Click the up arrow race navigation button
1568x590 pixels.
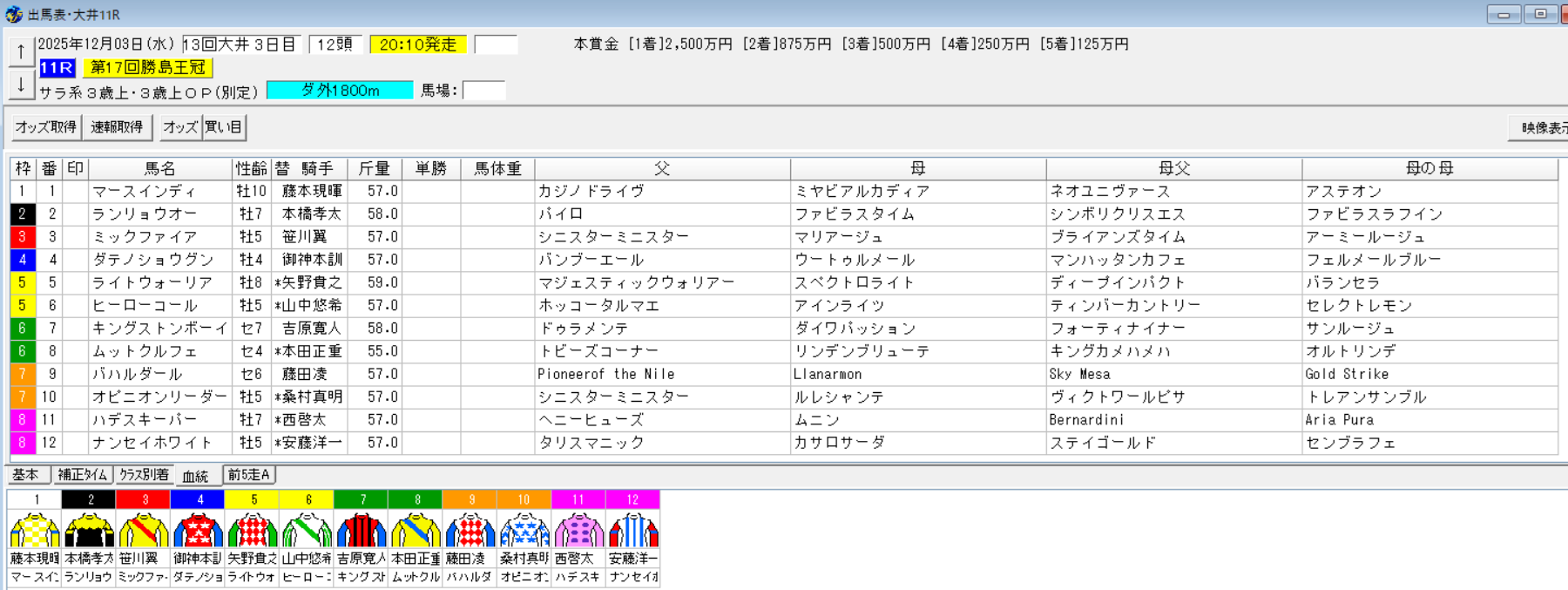point(21,52)
